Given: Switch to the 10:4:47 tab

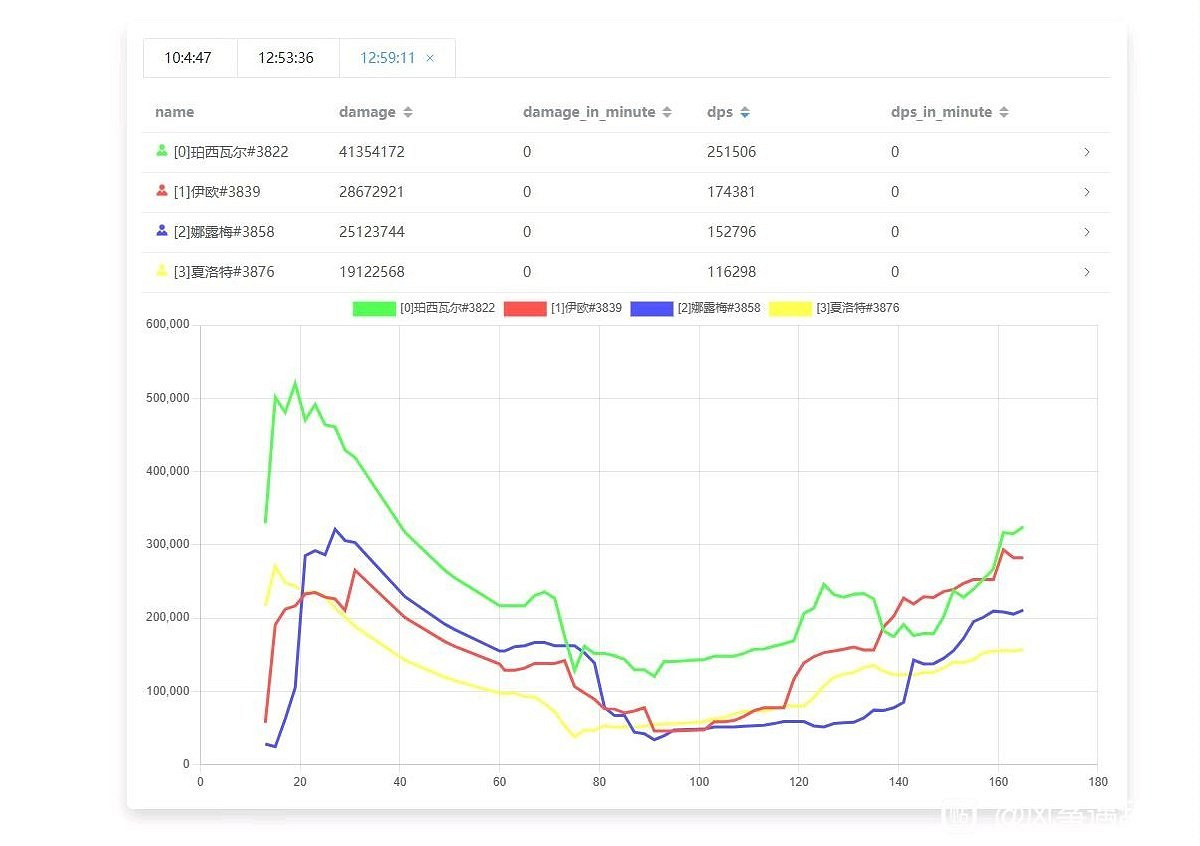Looking at the screenshot, I should point(188,58).
